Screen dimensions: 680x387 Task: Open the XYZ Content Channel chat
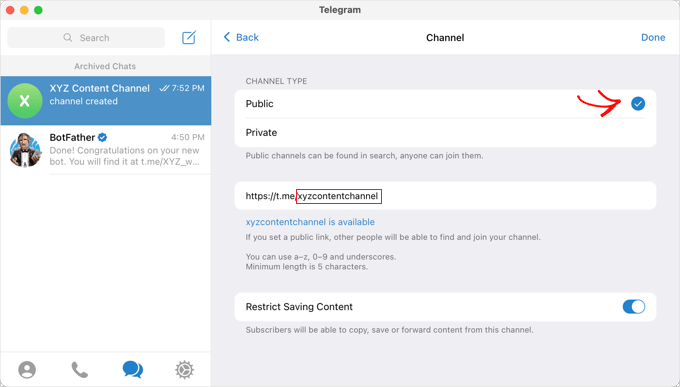106,101
